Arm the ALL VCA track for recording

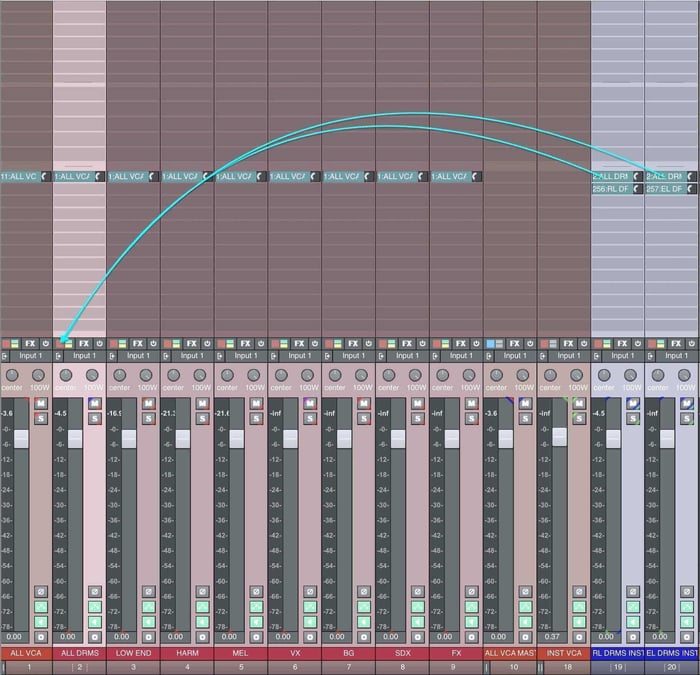(41, 637)
